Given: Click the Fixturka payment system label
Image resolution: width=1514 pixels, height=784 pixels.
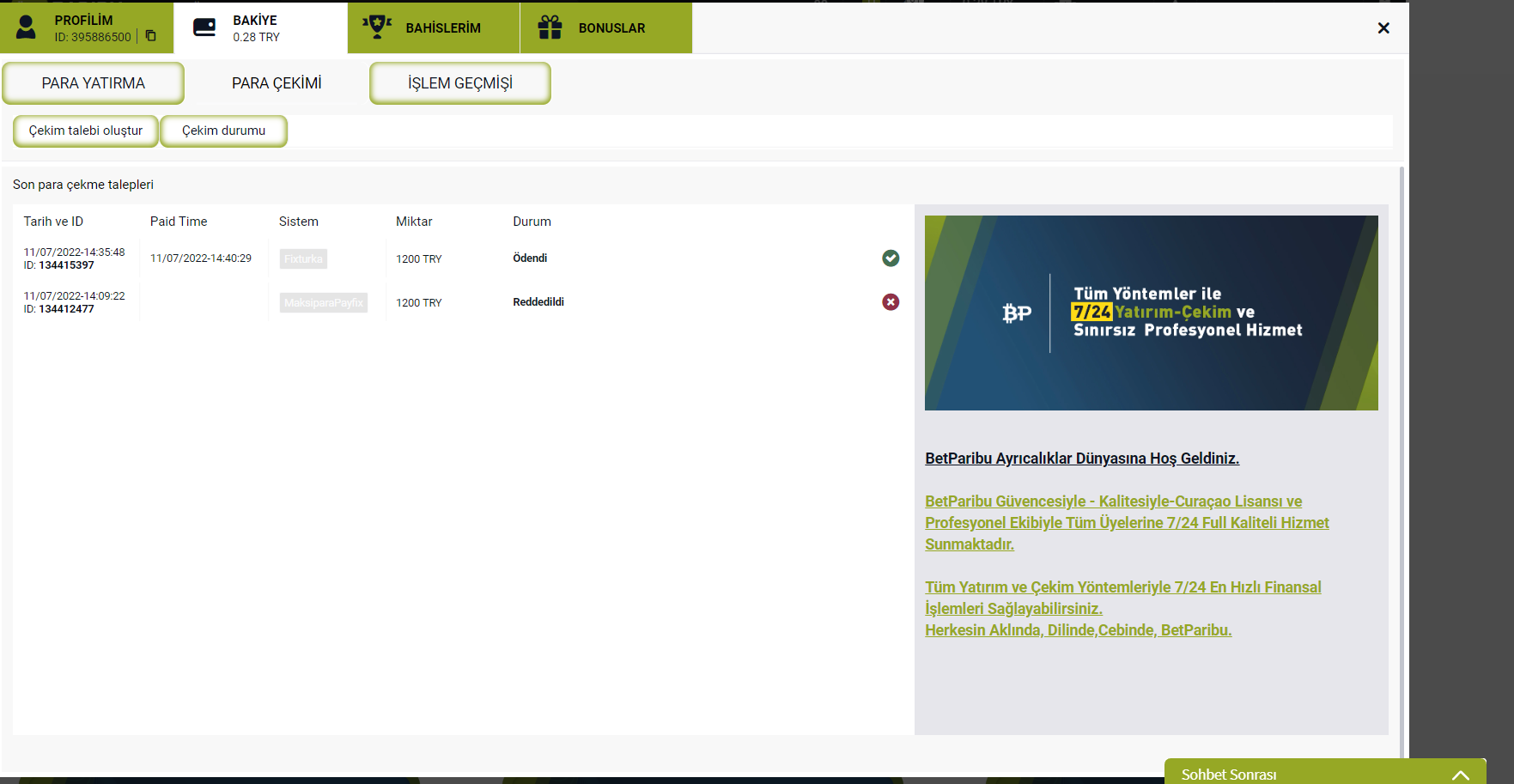Looking at the screenshot, I should [x=303, y=259].
